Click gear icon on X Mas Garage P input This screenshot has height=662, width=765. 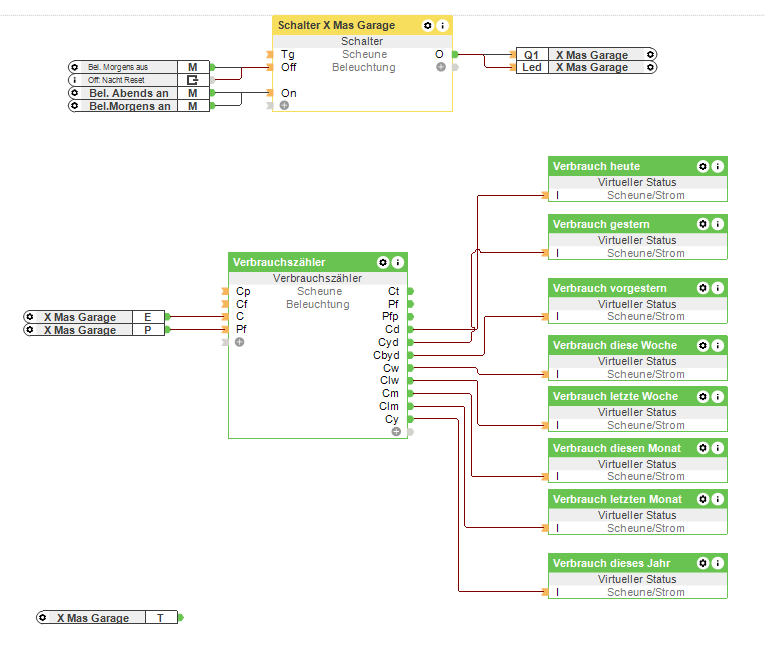click(x=30, y=330)
